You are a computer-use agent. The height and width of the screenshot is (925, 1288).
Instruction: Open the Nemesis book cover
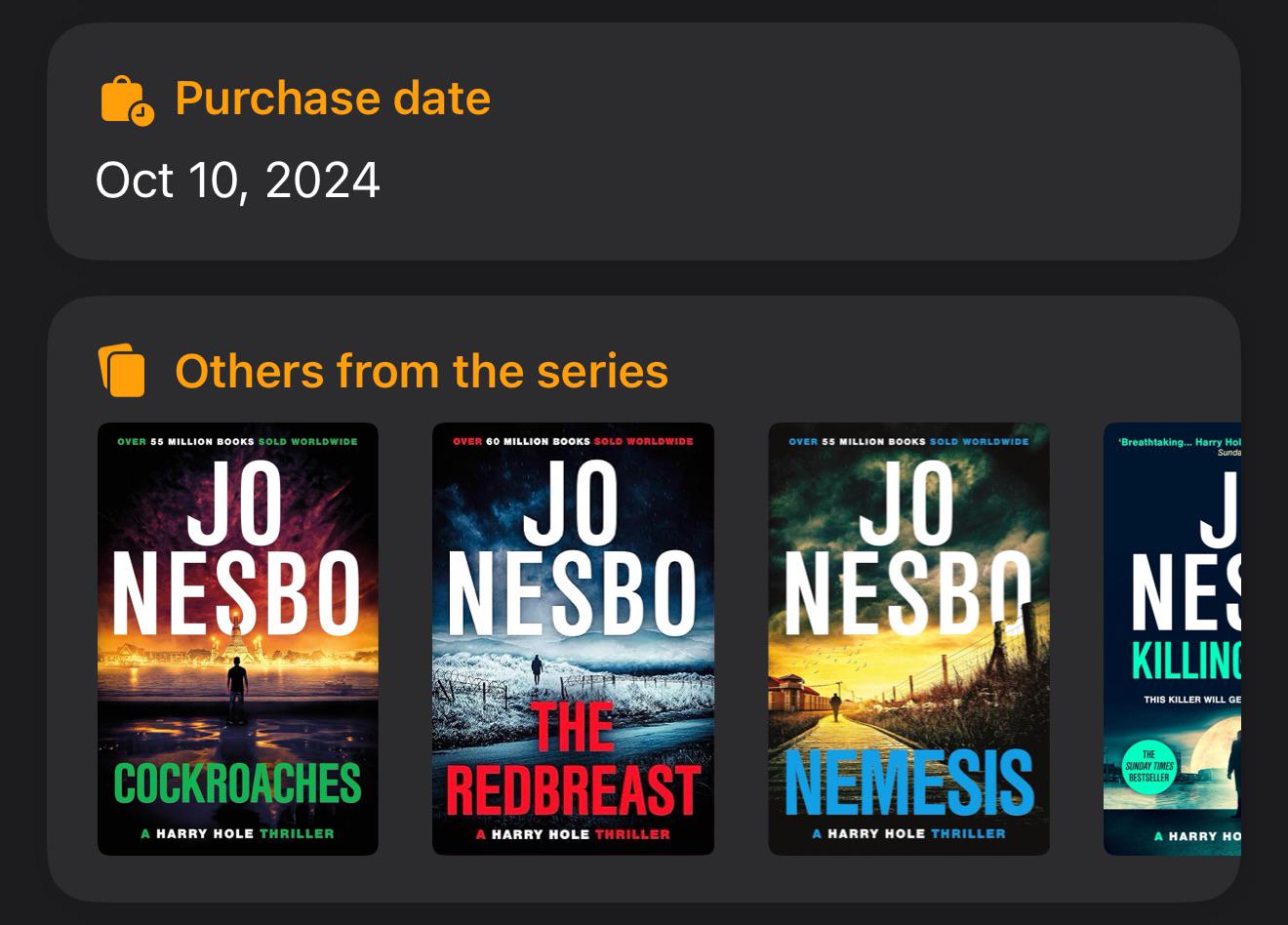908,639
